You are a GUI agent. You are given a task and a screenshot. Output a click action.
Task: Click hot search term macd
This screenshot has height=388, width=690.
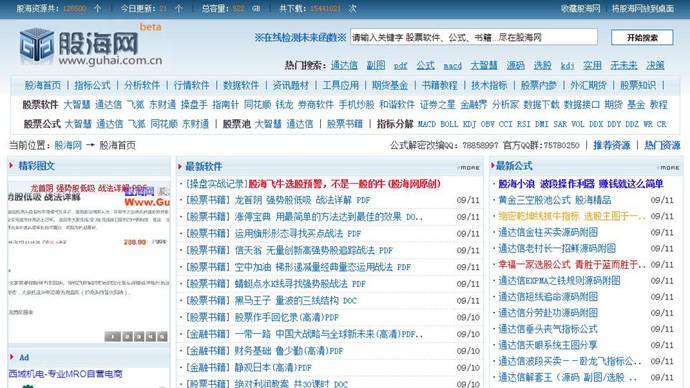[x=452, y=66]
